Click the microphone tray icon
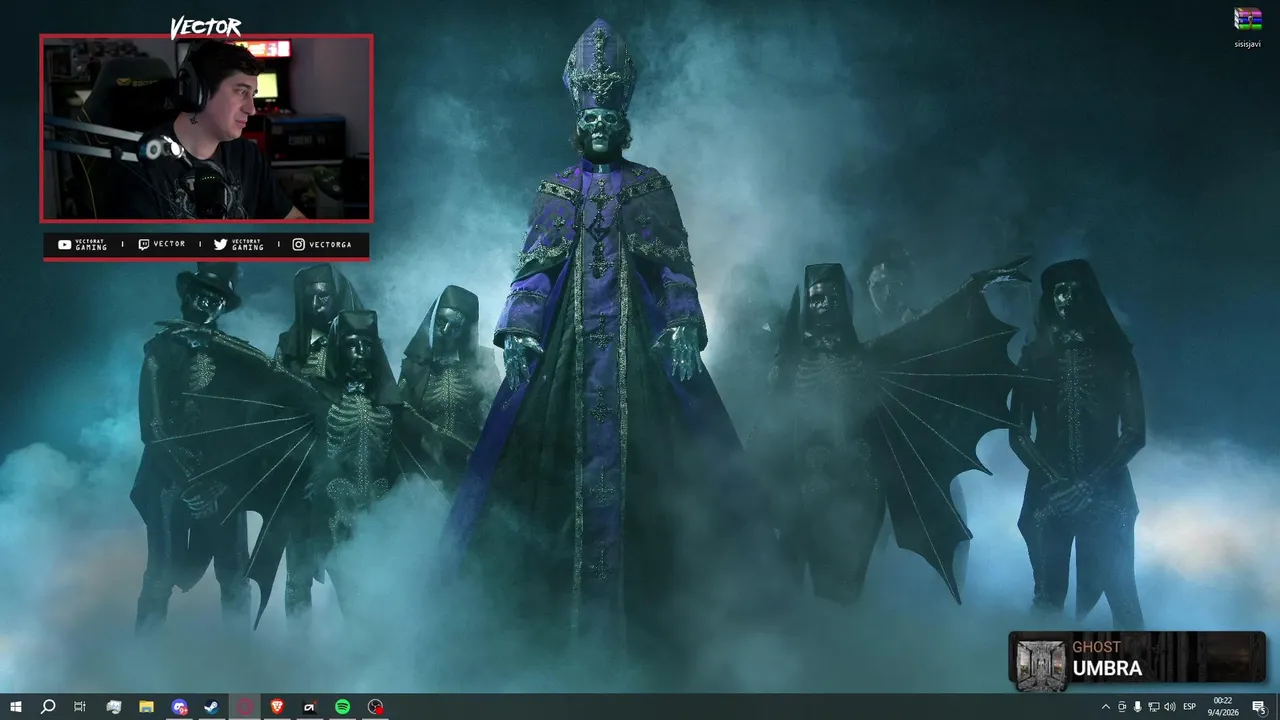This screenshot has width=1280, height=720. [1137, 707]
